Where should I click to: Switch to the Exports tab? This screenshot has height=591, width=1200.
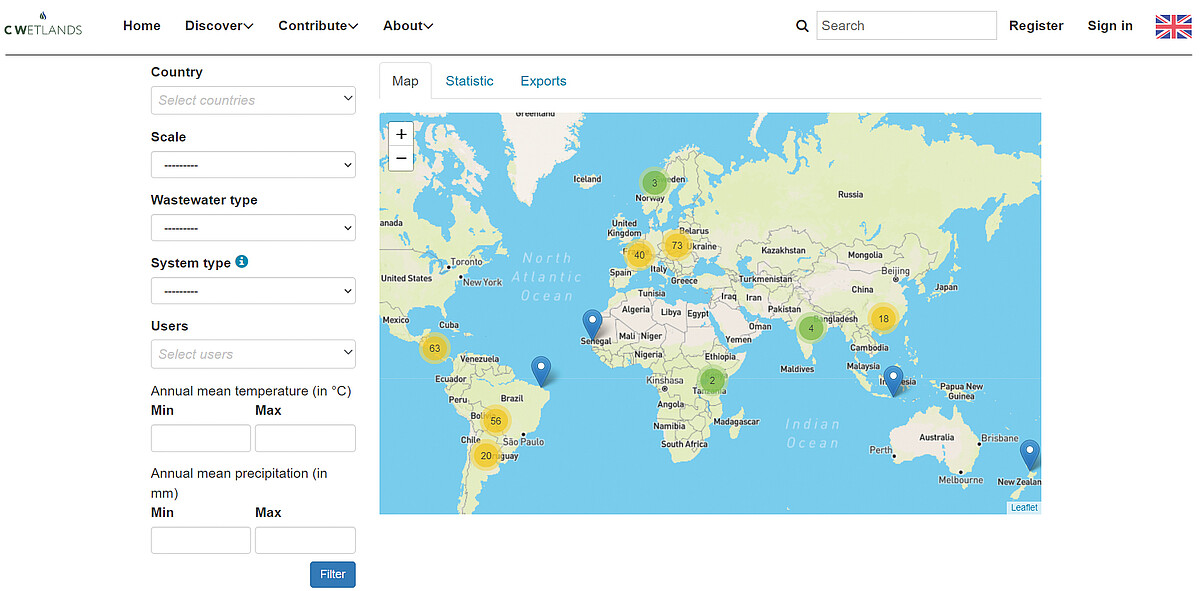[543, 81]
